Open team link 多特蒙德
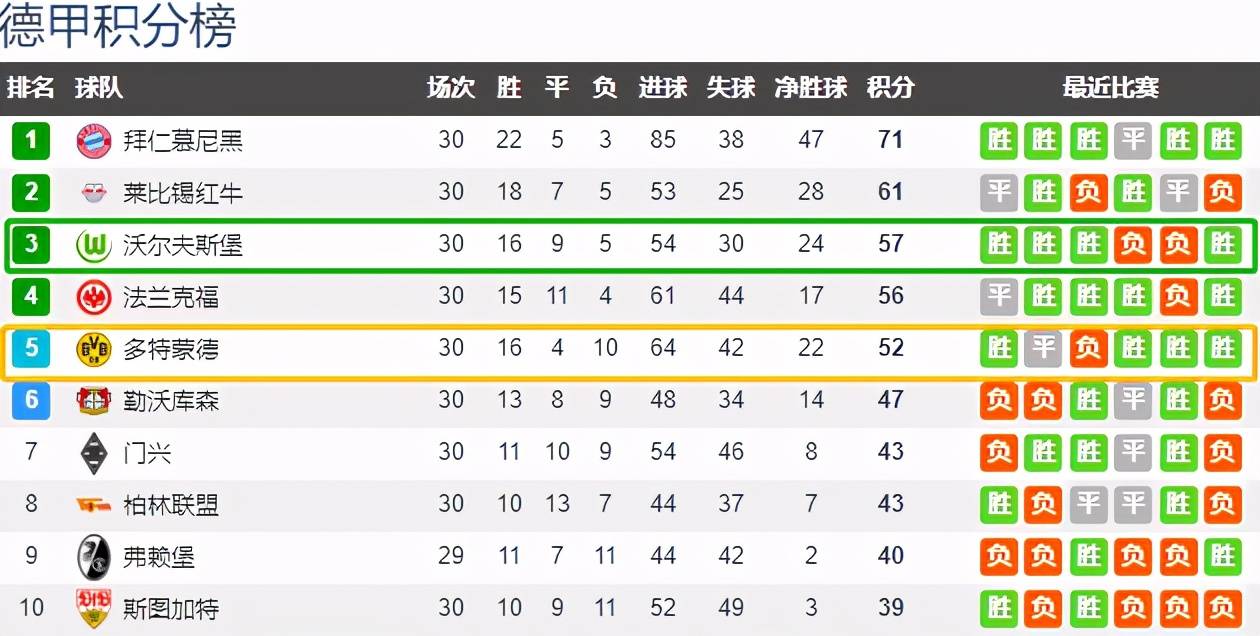Image resolution: width=1260 pixels, height=636 pixels. 171,348
